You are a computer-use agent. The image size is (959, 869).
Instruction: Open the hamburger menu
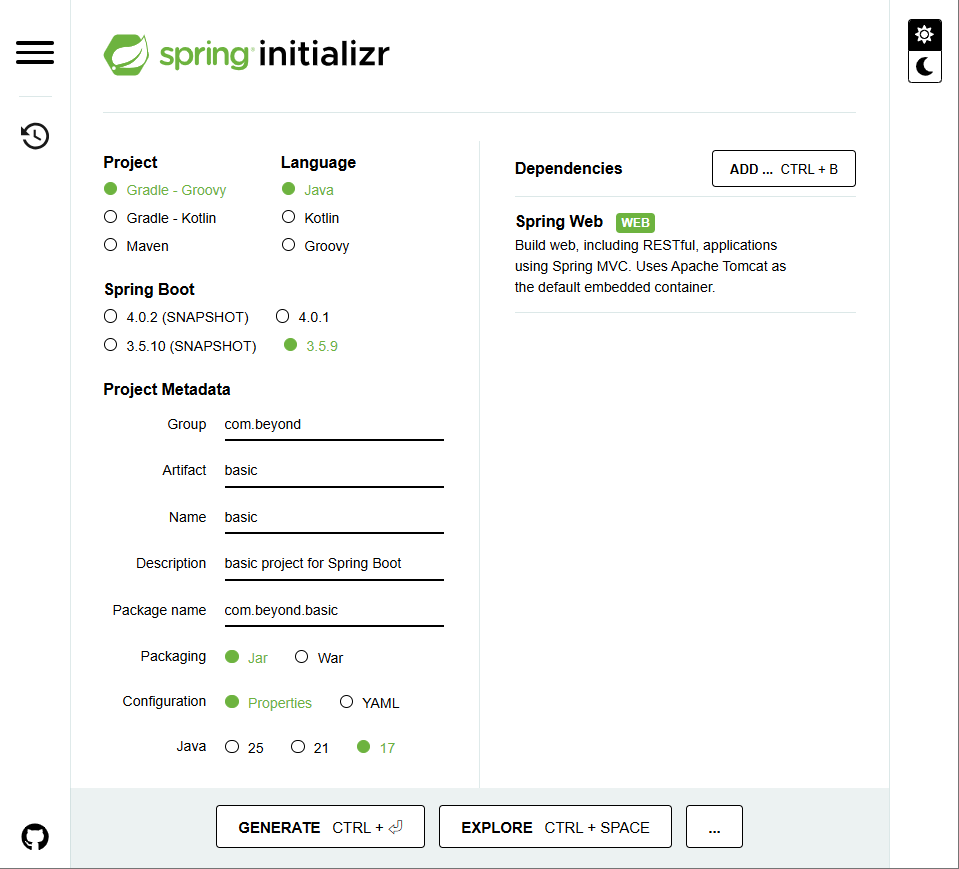tap(35, 53)
